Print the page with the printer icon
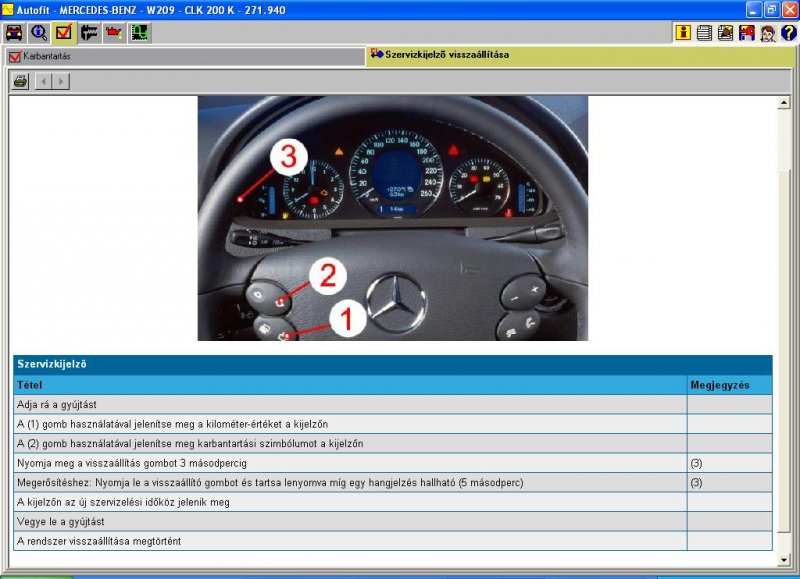Screen dimensions: 800x579 (20, 81)
